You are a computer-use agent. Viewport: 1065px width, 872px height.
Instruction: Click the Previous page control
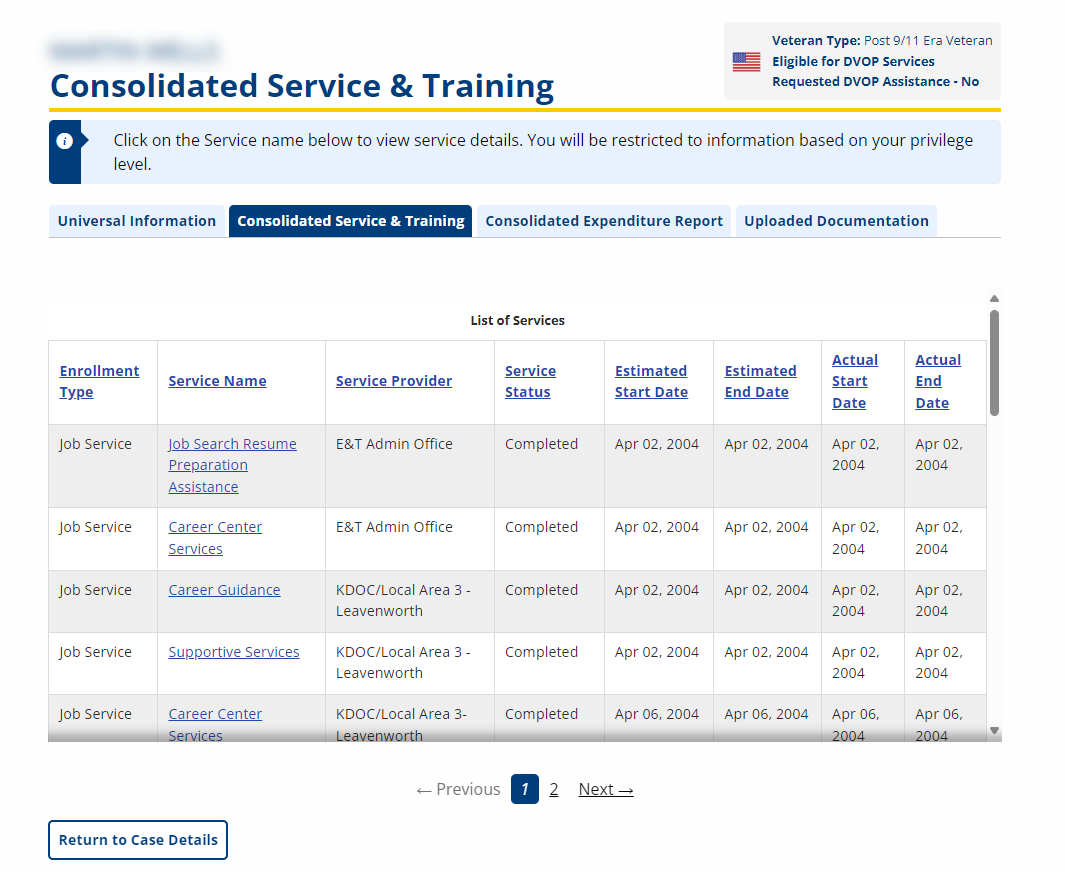458,789
